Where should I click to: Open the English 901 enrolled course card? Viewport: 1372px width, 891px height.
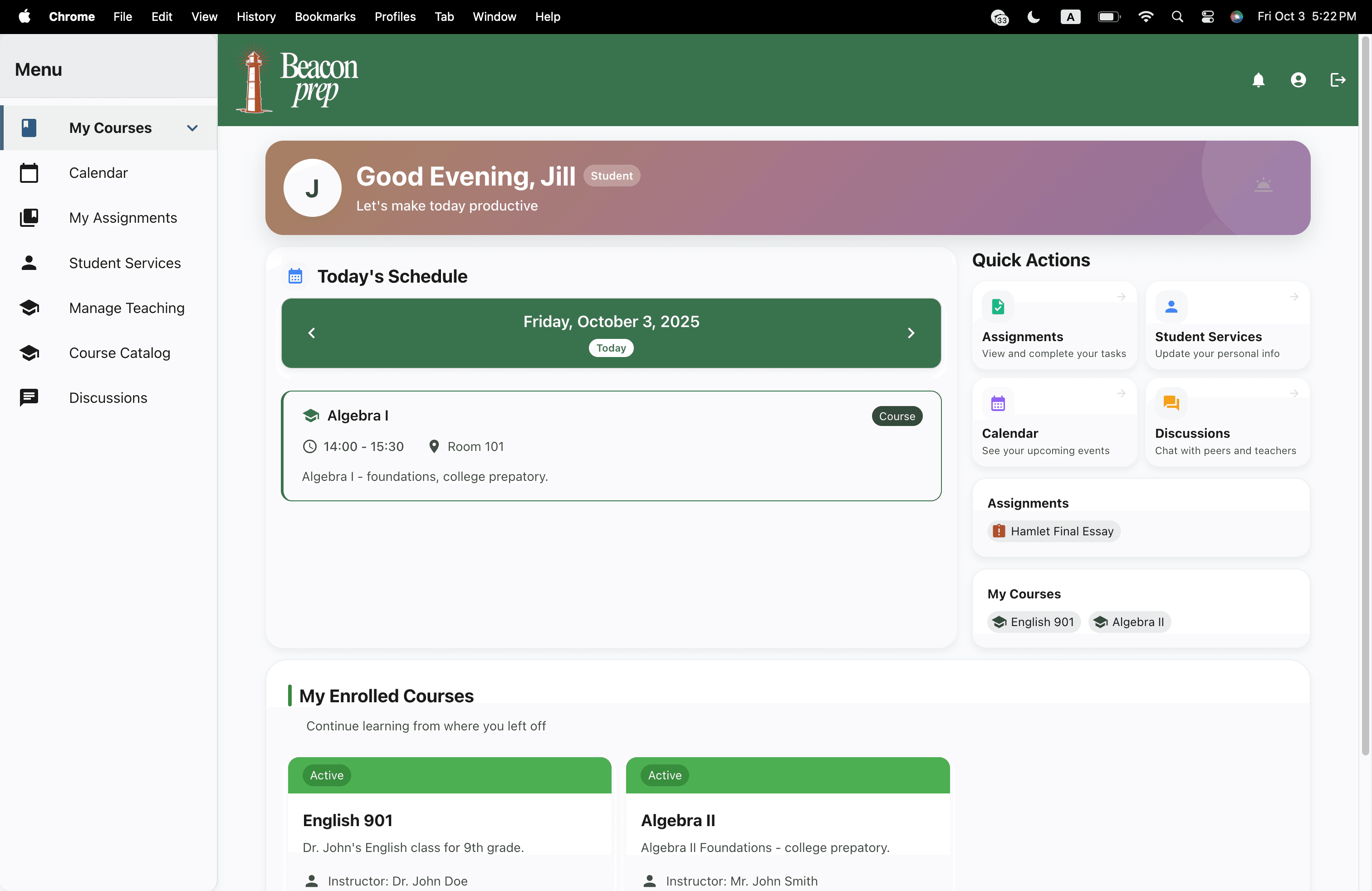(x=450, y=823)
